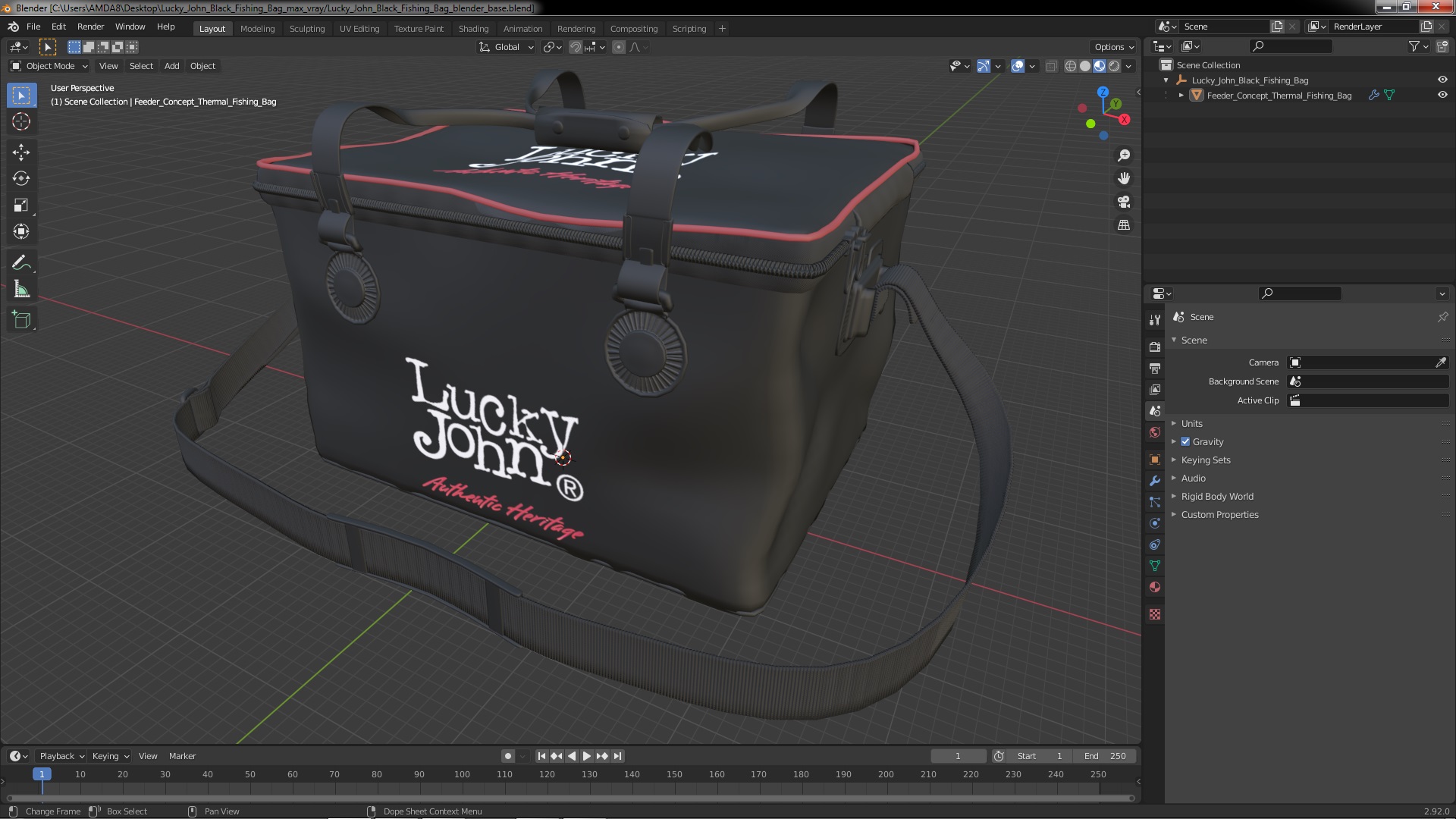Viewport: 1456px width, 819px height.
Task: Open the Playback dropdown in timeline
Action: pos(61,756)
